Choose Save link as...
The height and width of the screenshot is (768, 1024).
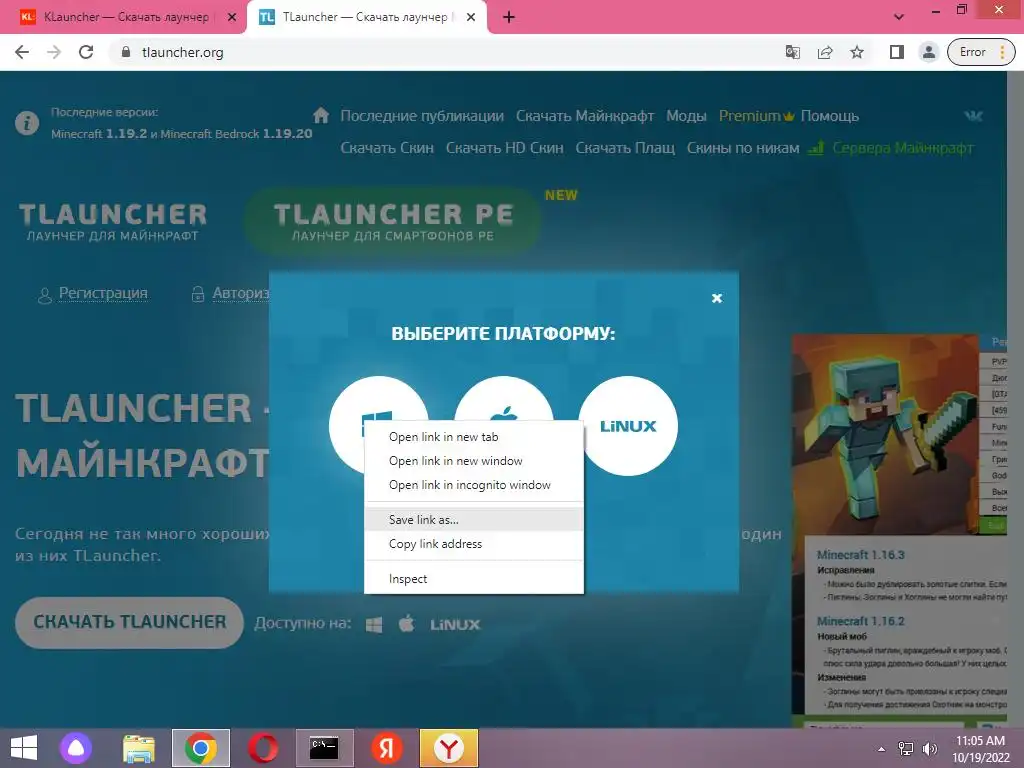[x=473, y=520]
